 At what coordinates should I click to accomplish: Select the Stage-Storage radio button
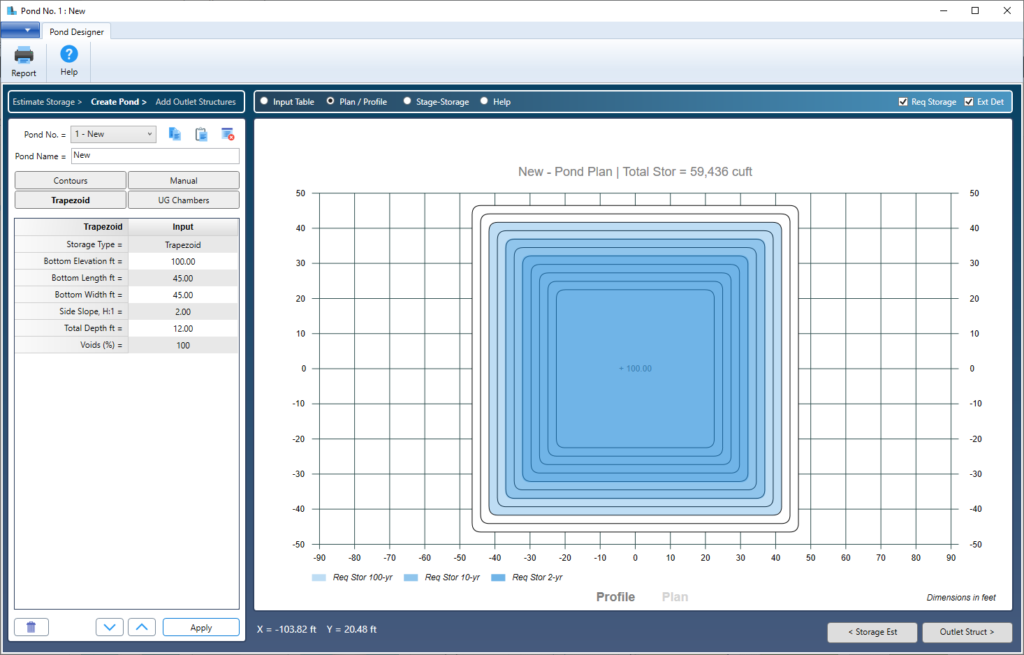point(408,101)
